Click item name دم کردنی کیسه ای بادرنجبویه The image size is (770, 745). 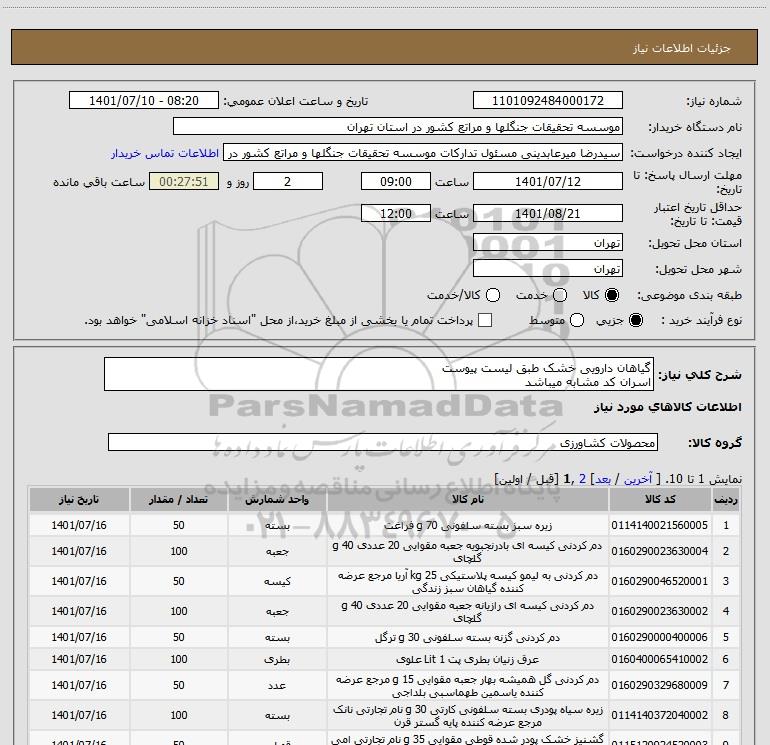pos(468,552)
